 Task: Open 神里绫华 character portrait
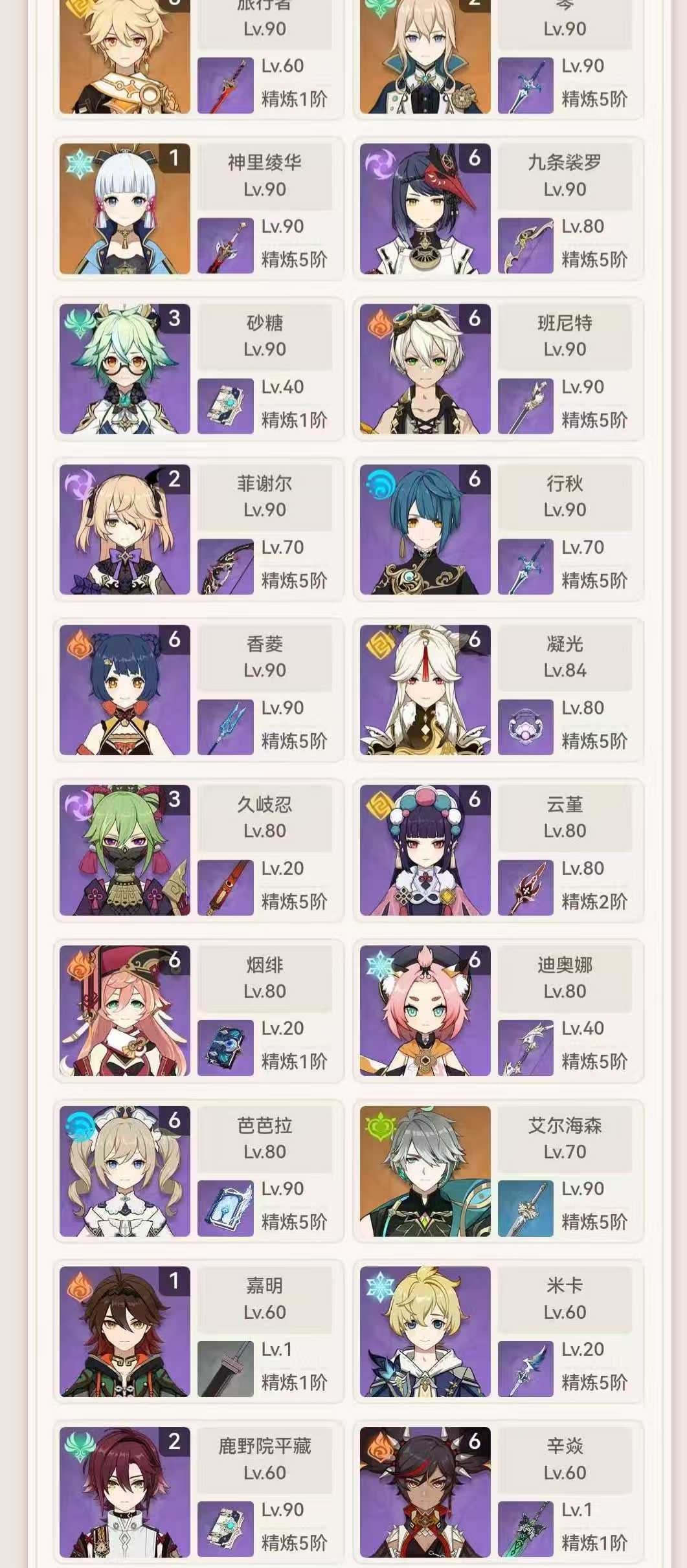[124, 208]
